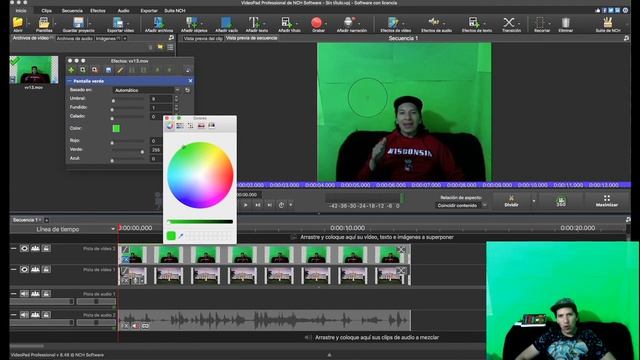The image size is (640, 360).
Task: Toggle the mute icon on the audio clip in the timeline
Action: point(136,326)
